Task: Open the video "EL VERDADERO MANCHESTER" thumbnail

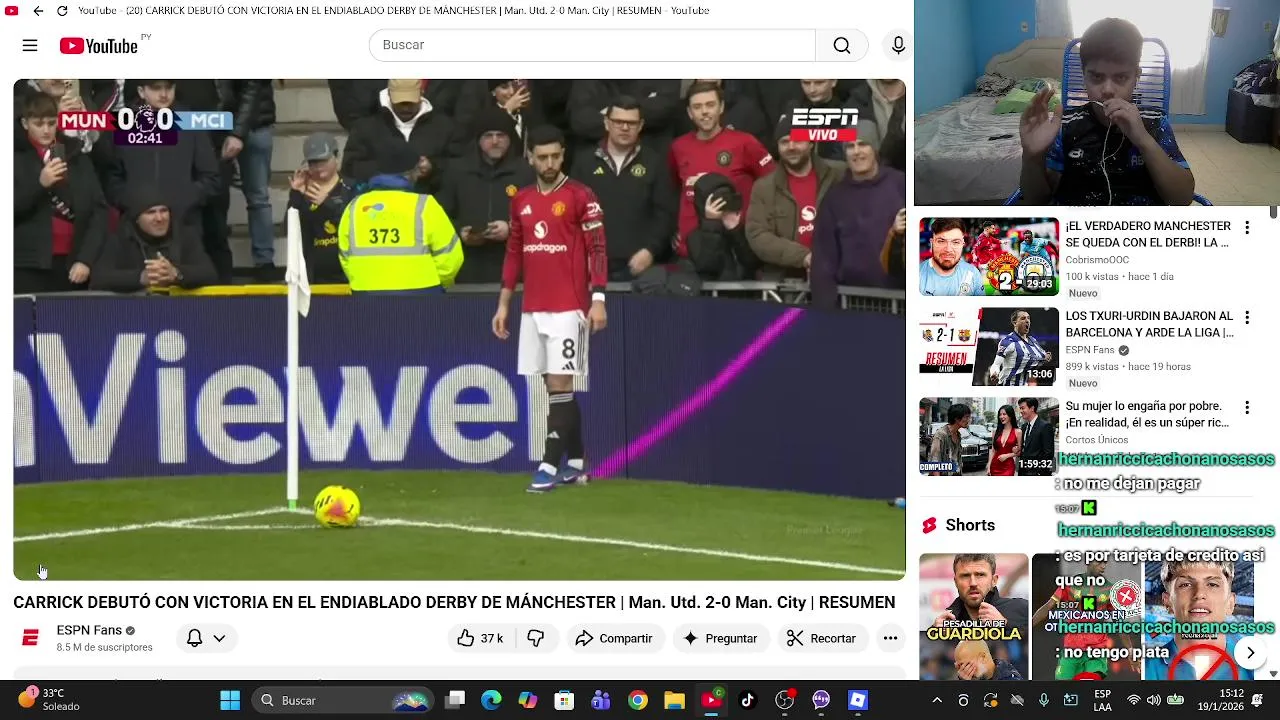Action: click(989, 256)
